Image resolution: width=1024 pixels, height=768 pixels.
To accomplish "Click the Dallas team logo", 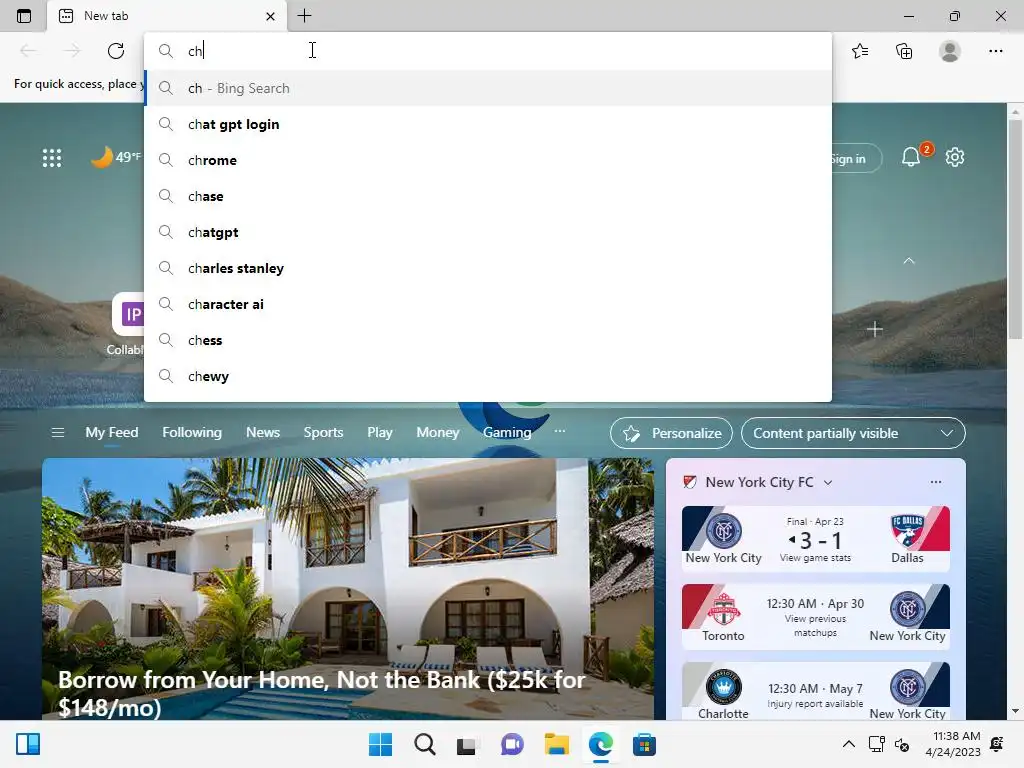I will click(x=908, y=530).
